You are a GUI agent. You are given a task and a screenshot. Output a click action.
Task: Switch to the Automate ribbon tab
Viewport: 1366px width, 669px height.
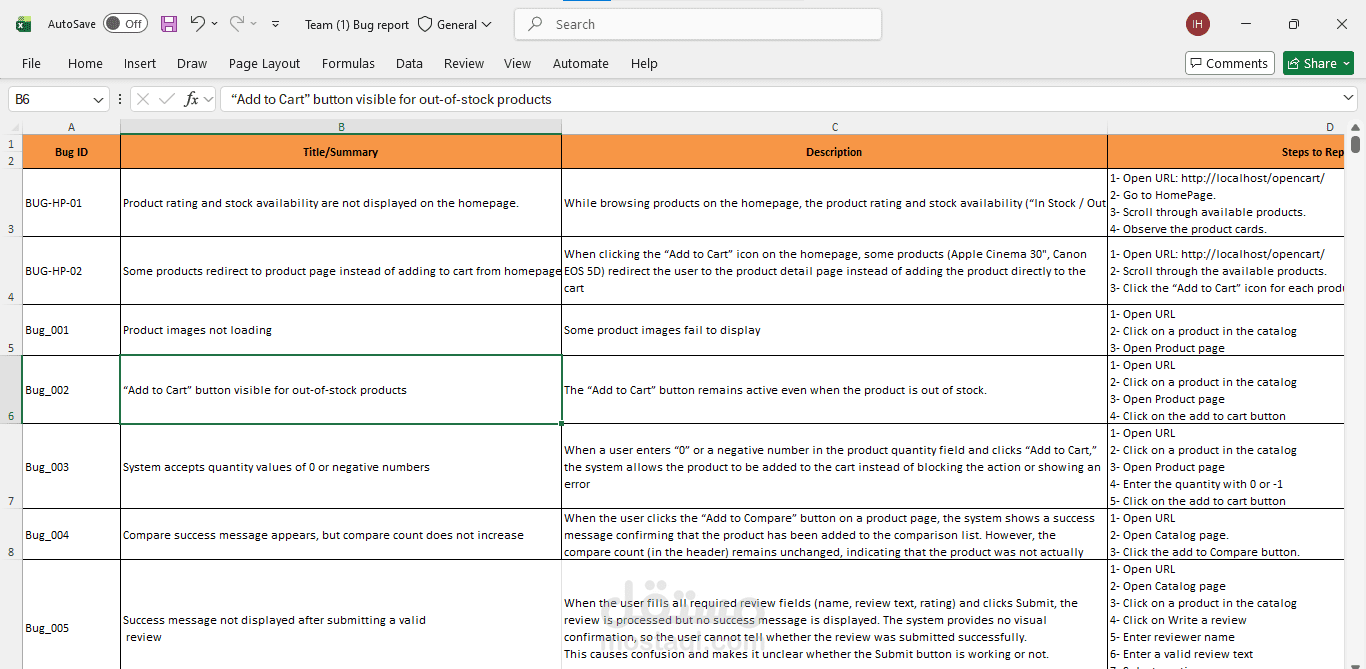[x=581, y=63]
